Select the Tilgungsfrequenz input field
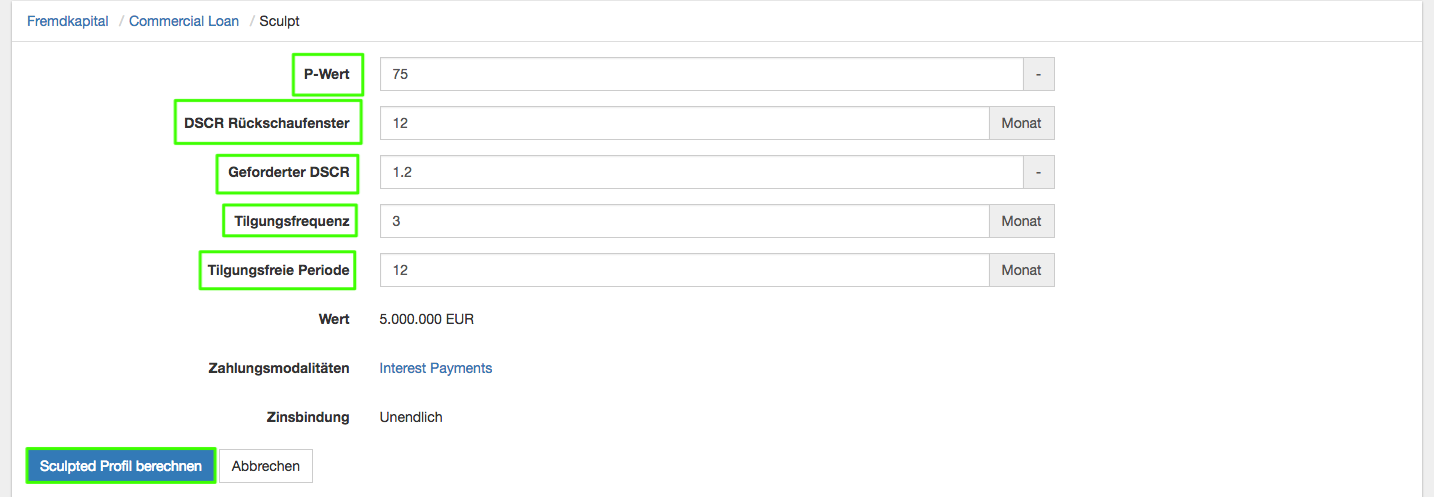This screenshot has height=497, width=1434. tap(685, 221)
